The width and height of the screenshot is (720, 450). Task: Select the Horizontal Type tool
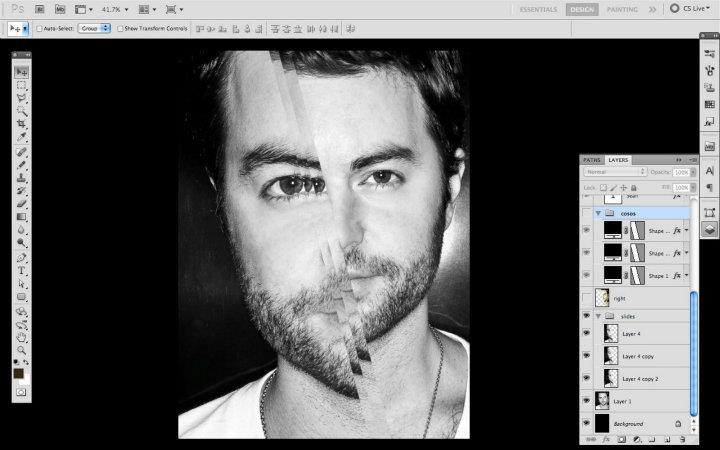21,271
